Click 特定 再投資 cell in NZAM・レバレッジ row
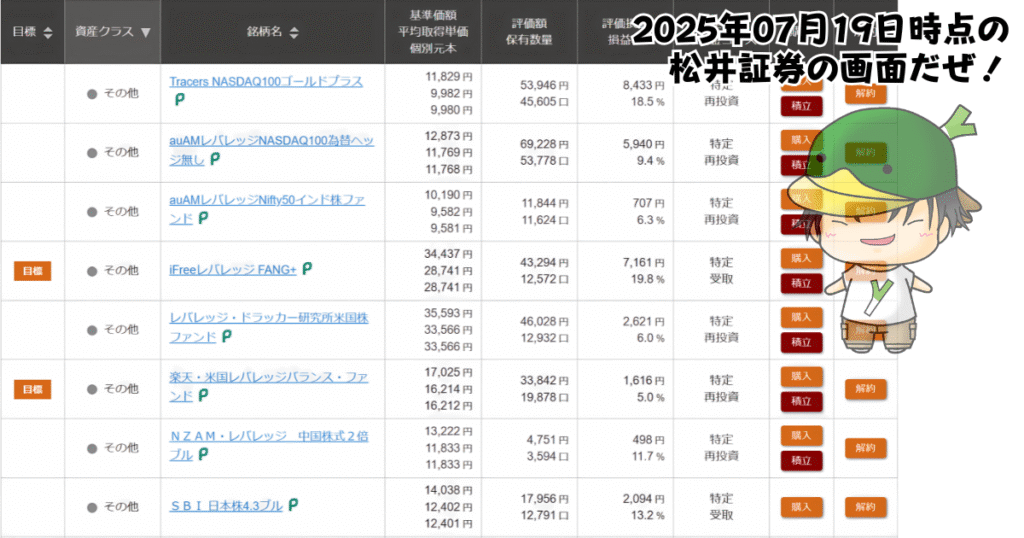This screenshot has width=1024, height=538. click(721, 448)
